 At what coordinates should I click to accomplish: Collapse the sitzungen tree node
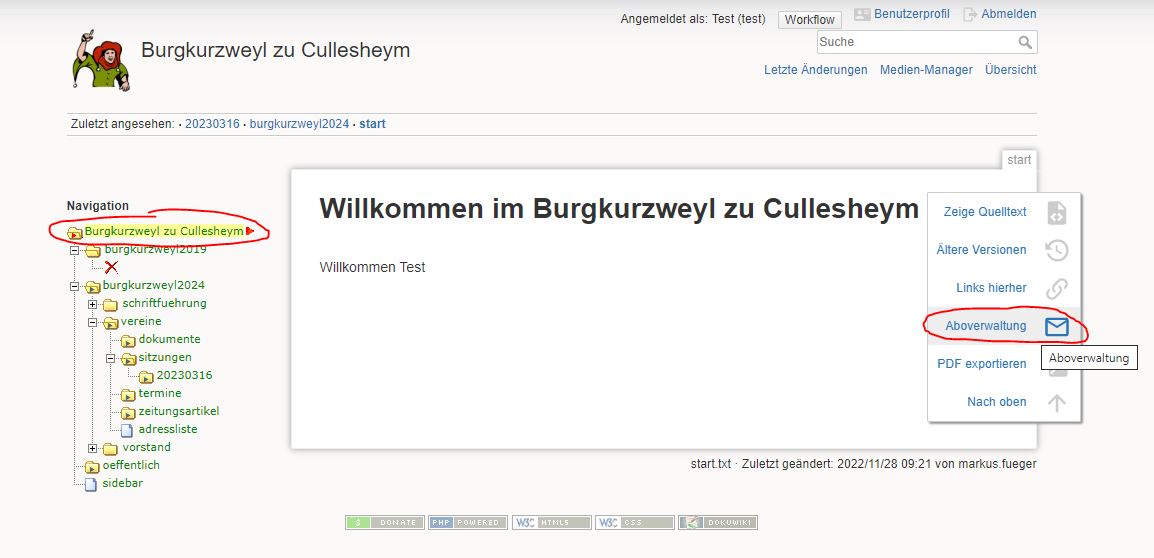click(110, 359)
